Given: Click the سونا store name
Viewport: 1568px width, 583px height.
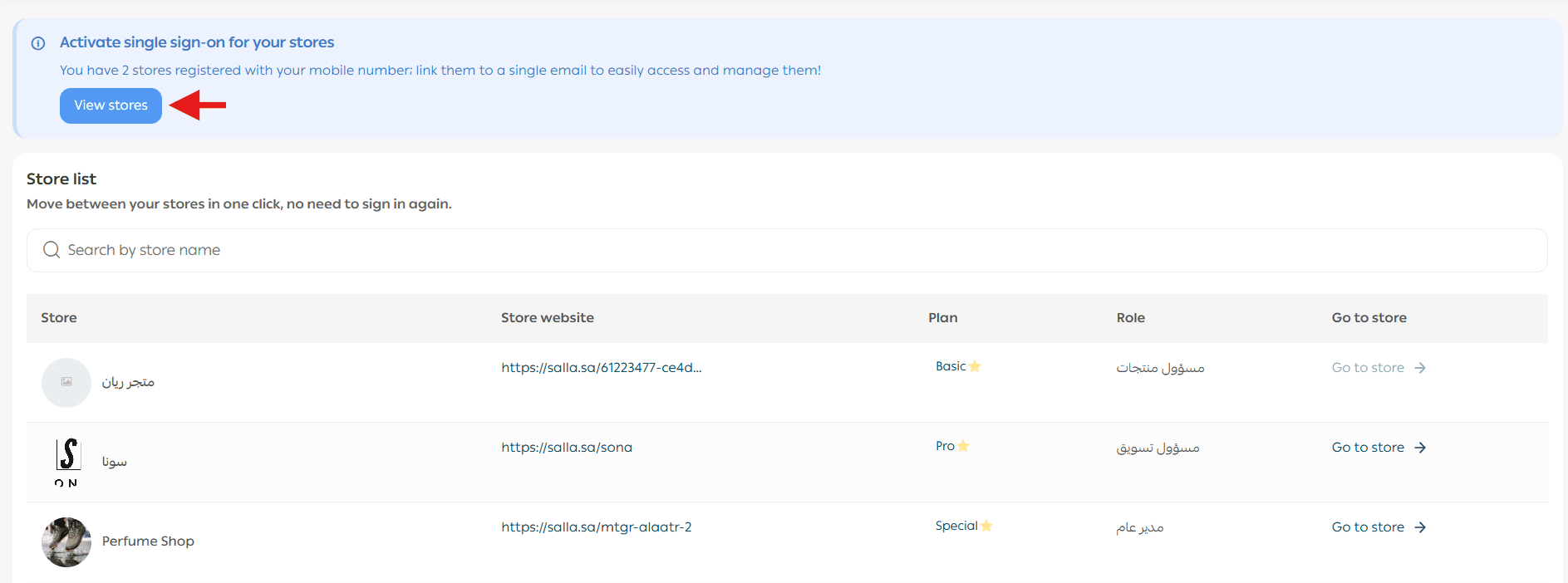Looking at the screenshot, I should click(x=115, y=462).
